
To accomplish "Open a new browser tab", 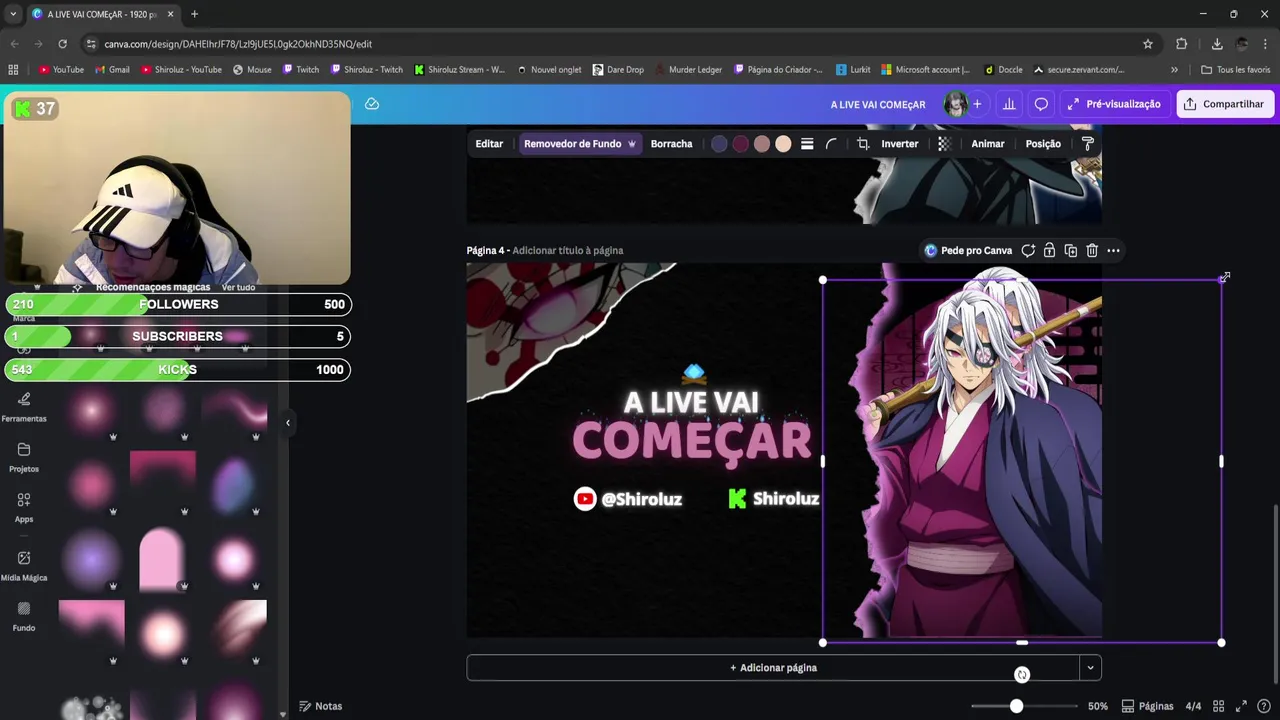I will (x=194, y=14).
